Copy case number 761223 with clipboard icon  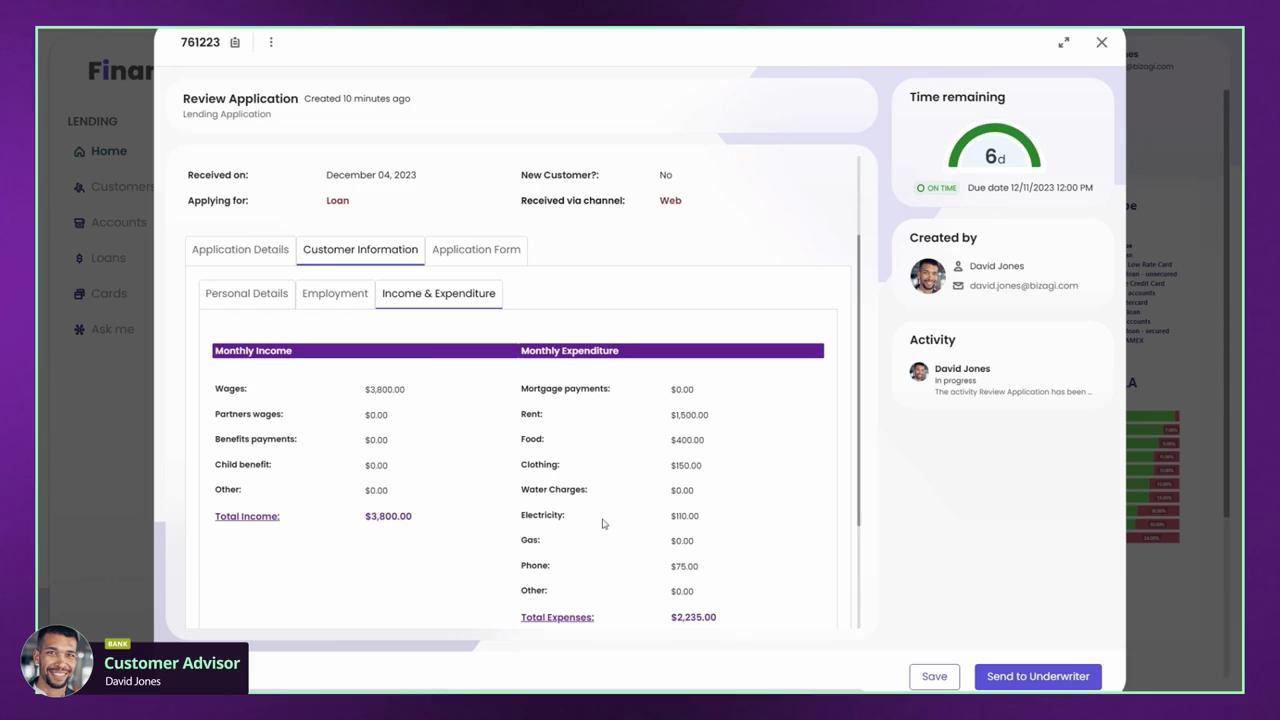click(235, 42)
